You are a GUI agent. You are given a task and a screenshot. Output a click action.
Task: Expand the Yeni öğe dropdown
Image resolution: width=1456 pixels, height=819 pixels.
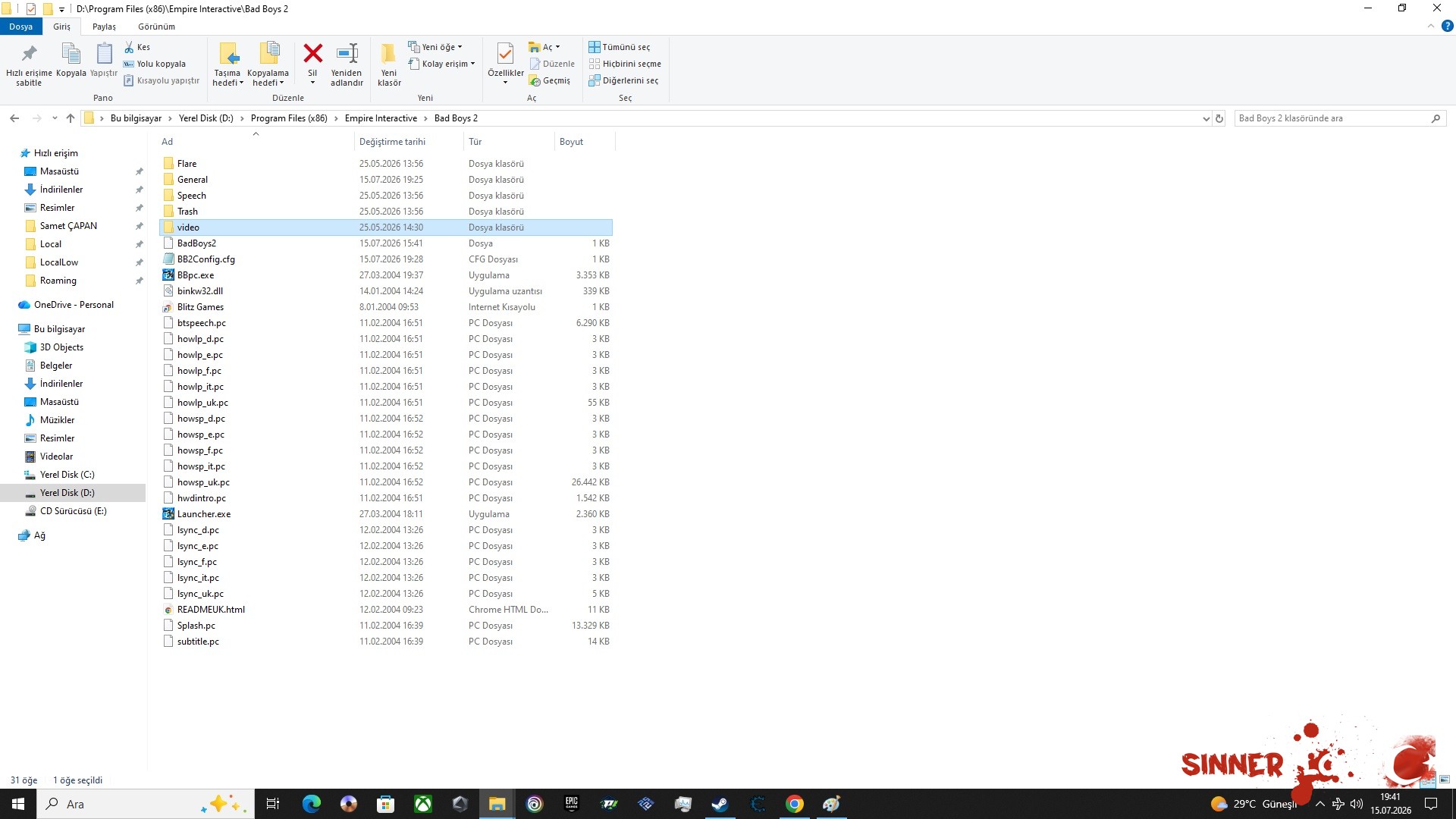pos(435,47)
